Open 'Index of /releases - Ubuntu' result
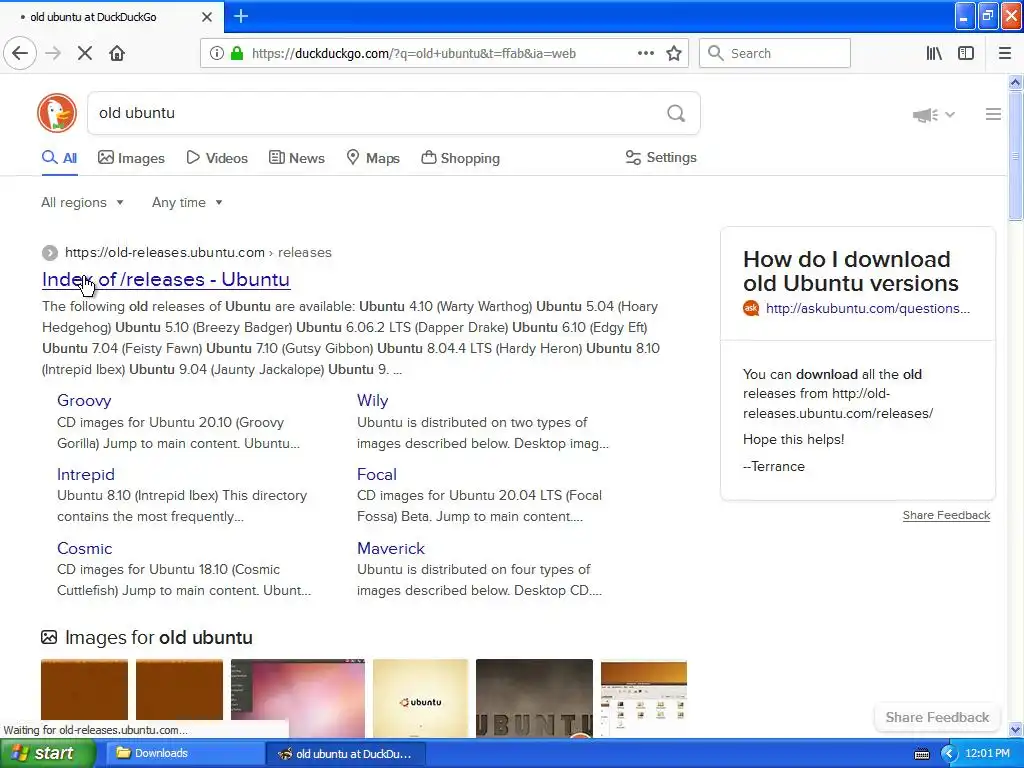This screenshot has height=768, width=1024. [x=166, y=280]
